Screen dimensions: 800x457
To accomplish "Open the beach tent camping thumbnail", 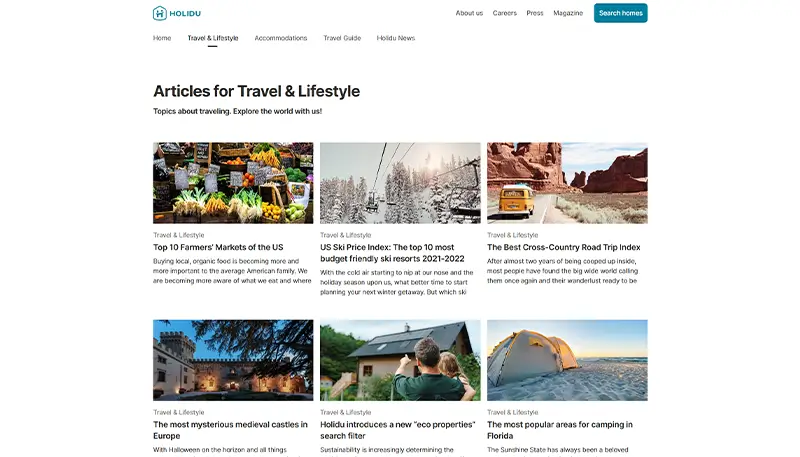I will 567,360.
